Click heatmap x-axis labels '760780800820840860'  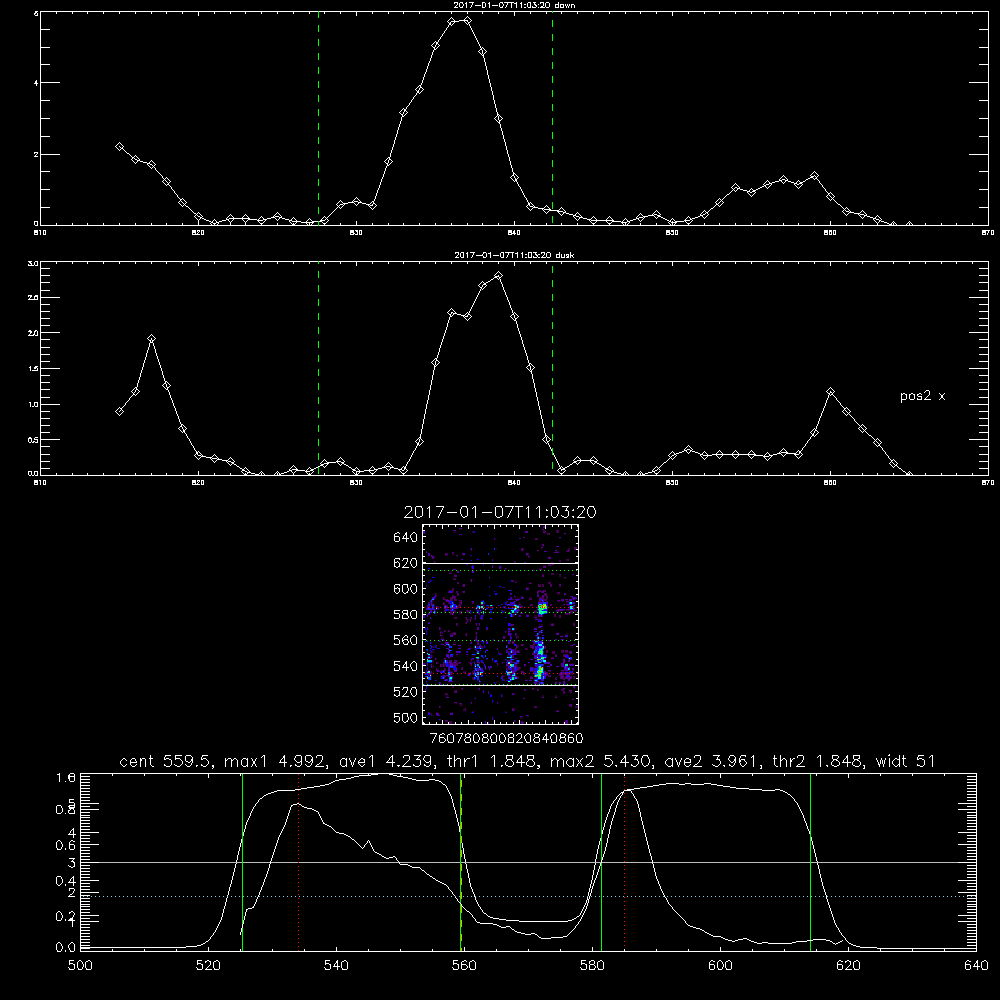coord(506,739)
